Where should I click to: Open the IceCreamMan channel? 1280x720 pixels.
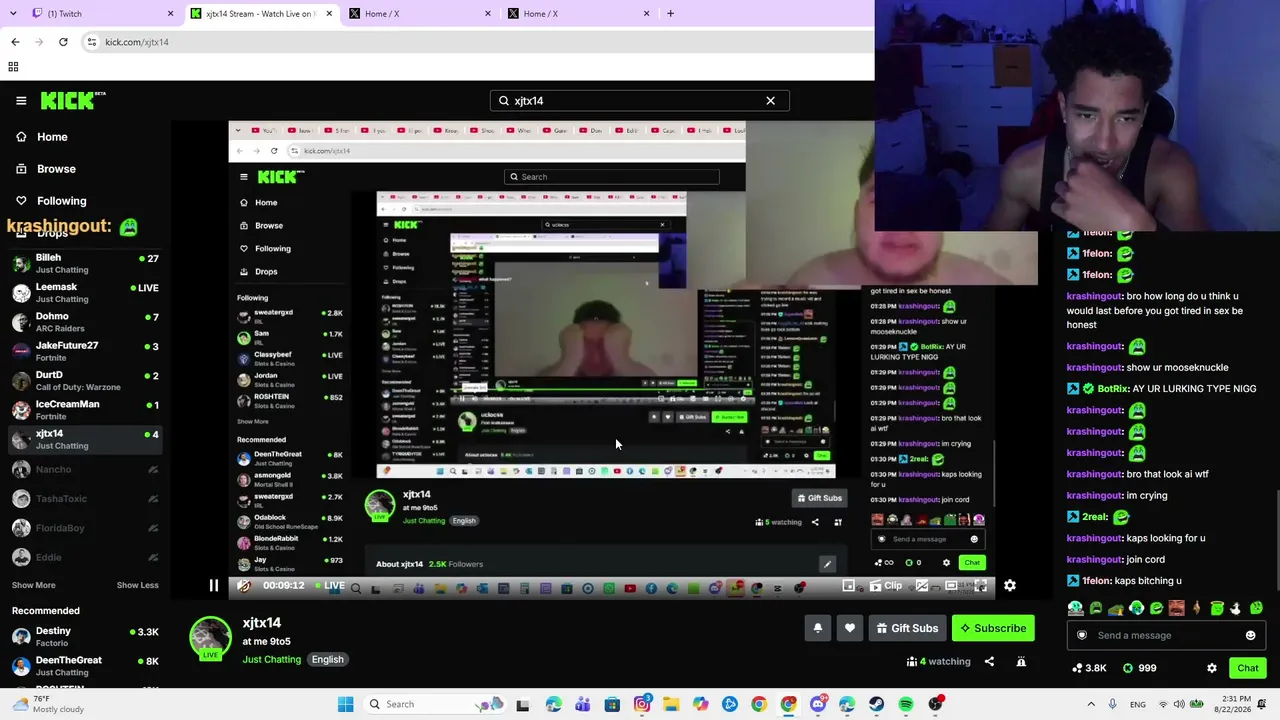[85, 410]
